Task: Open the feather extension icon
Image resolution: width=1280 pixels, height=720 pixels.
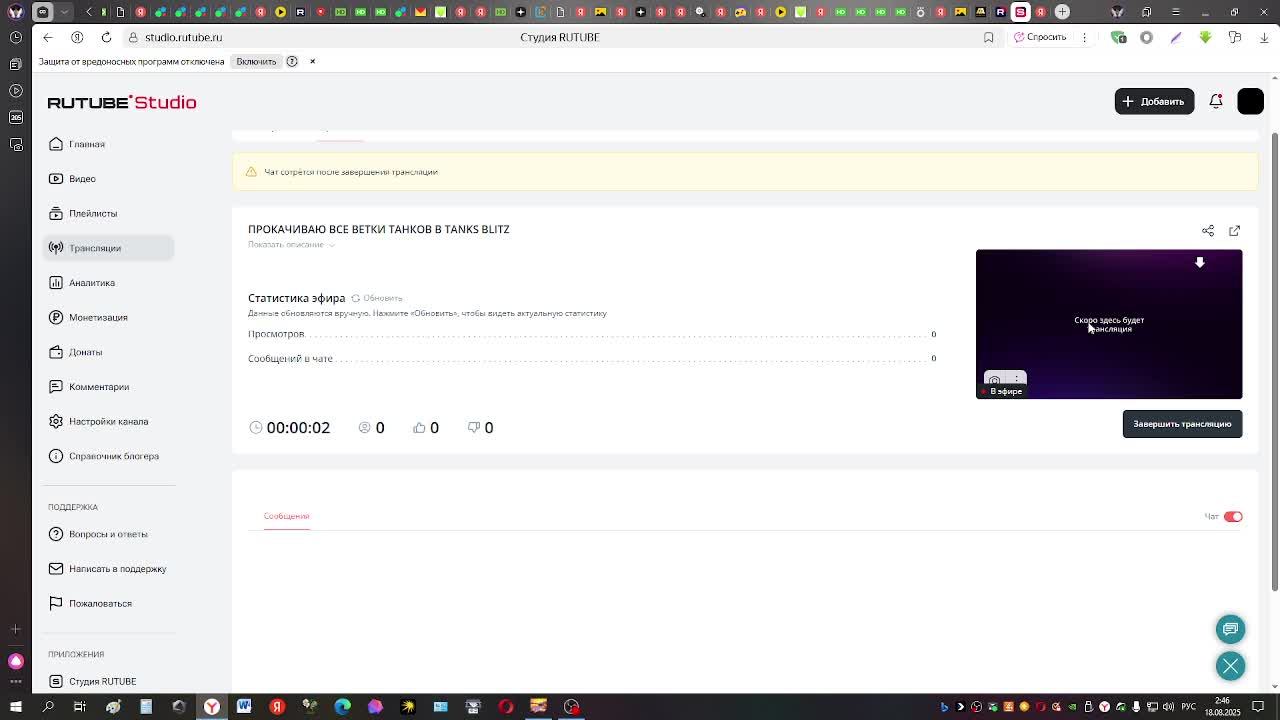Action: 1176,37
